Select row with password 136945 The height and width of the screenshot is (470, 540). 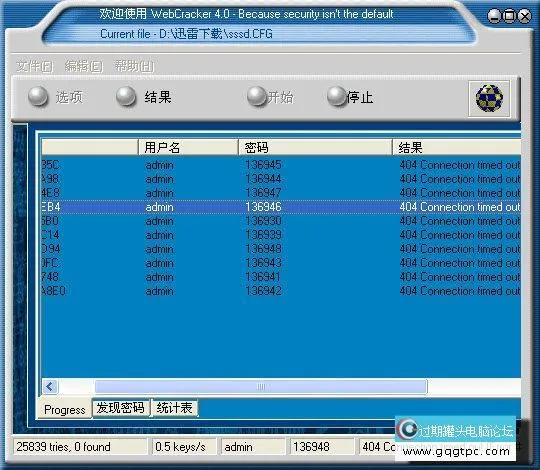(x=281, y=165)
